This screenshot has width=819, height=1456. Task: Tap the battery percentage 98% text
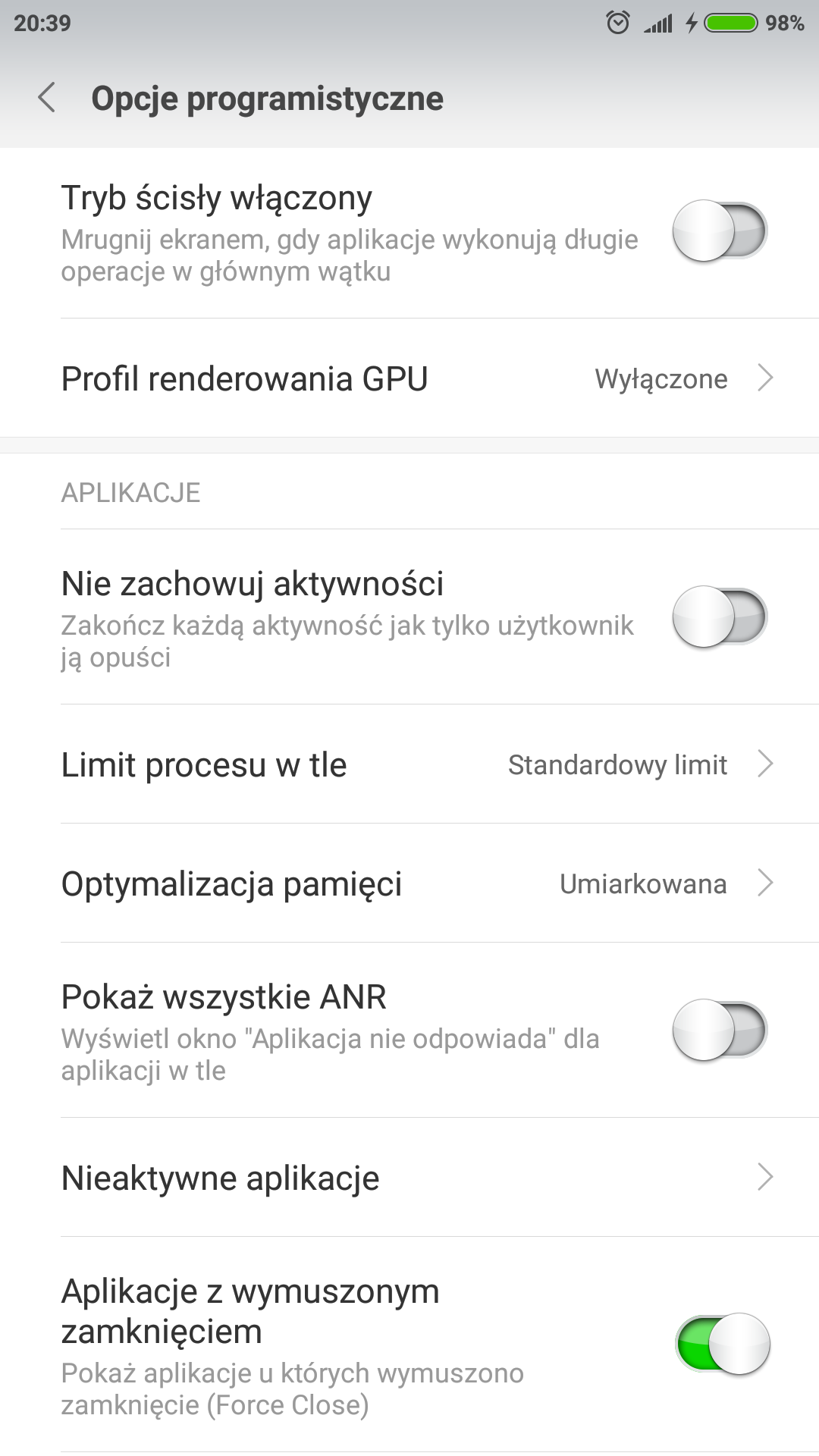coord(784,24)
